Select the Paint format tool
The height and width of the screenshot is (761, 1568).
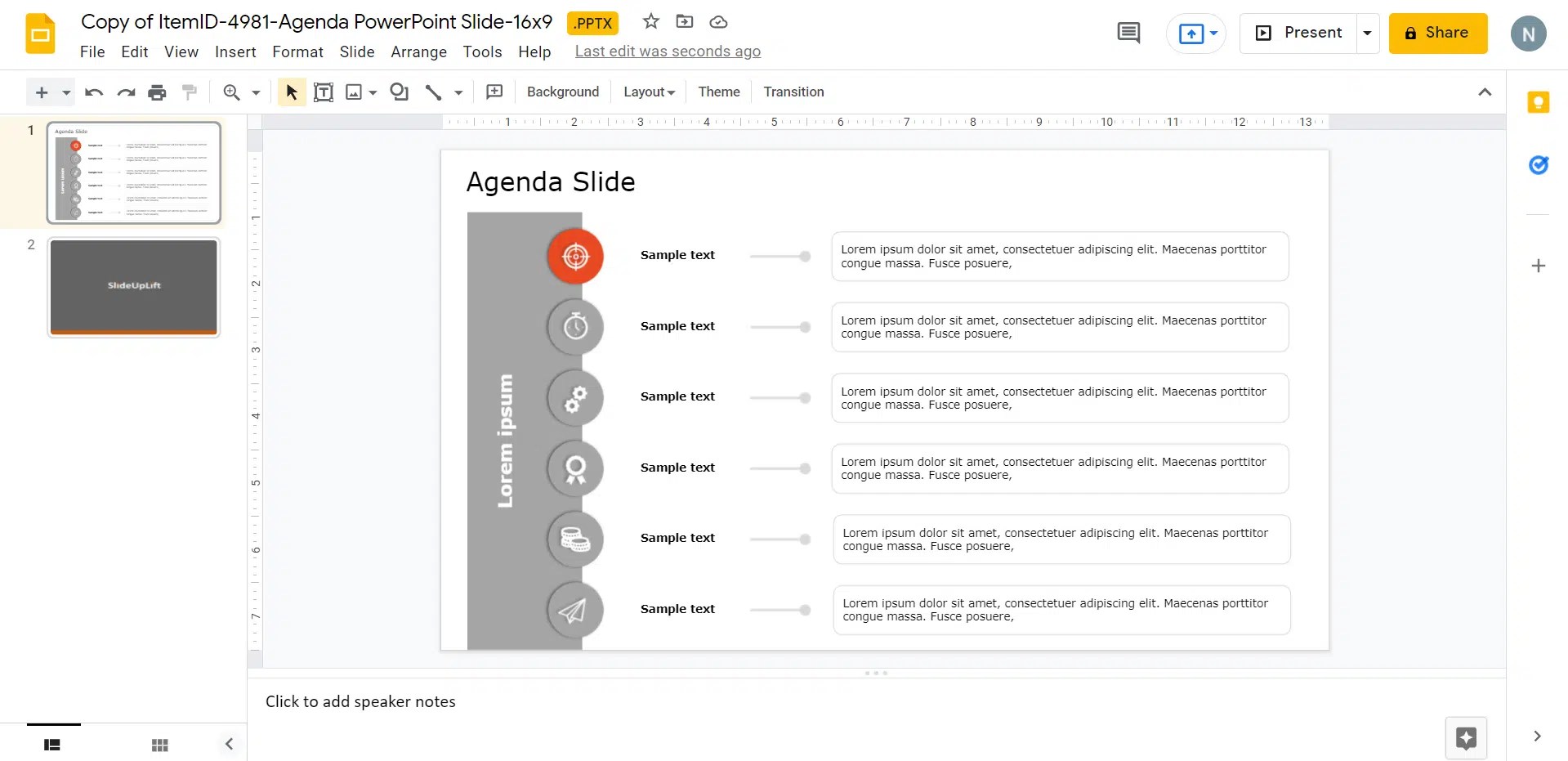point(189,92)
